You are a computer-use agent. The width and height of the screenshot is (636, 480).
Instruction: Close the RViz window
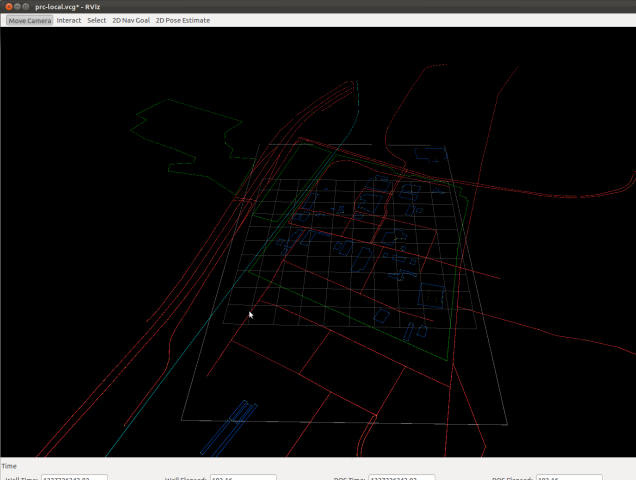8,6
